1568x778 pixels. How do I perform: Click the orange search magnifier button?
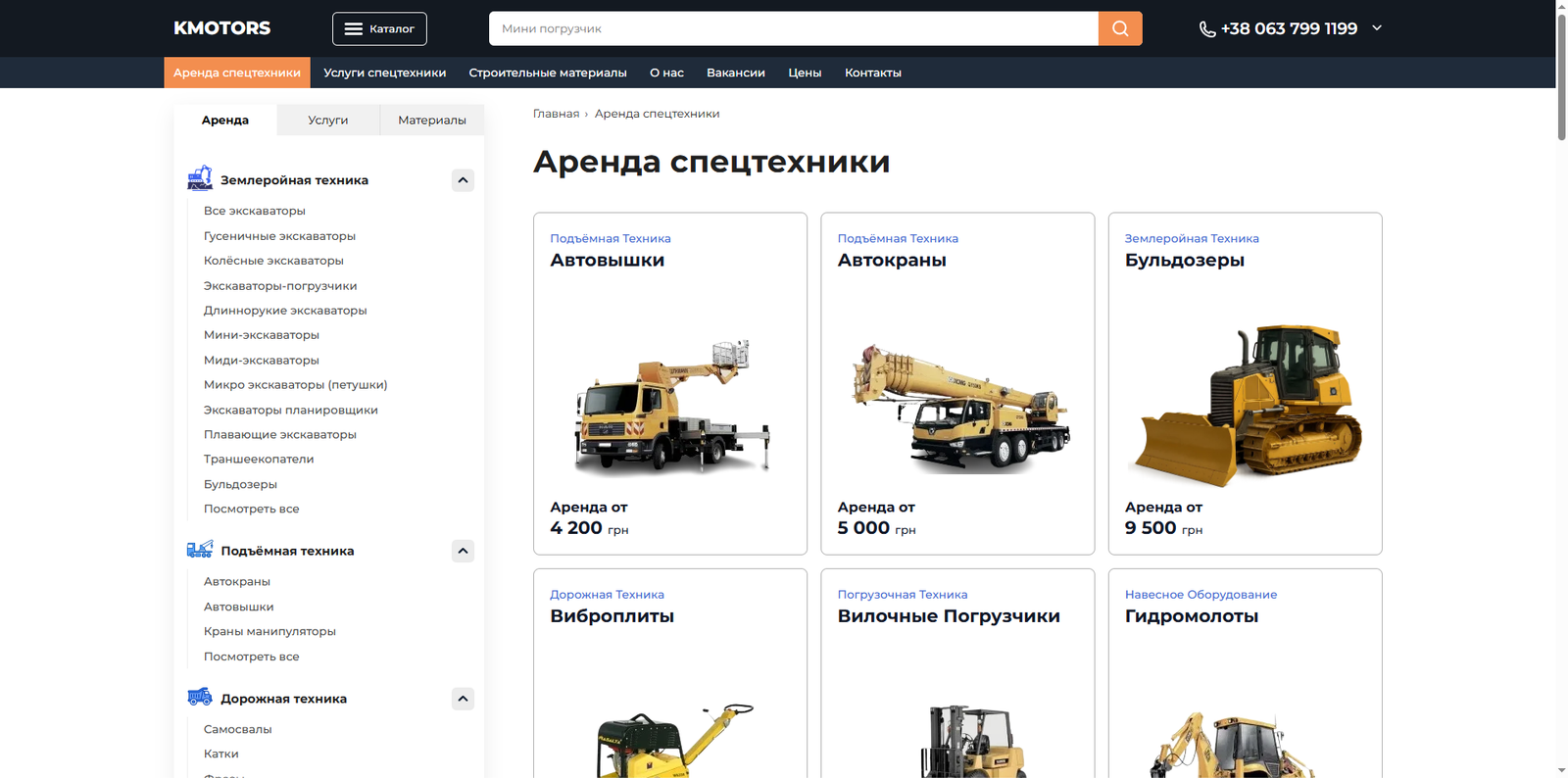1120,28
